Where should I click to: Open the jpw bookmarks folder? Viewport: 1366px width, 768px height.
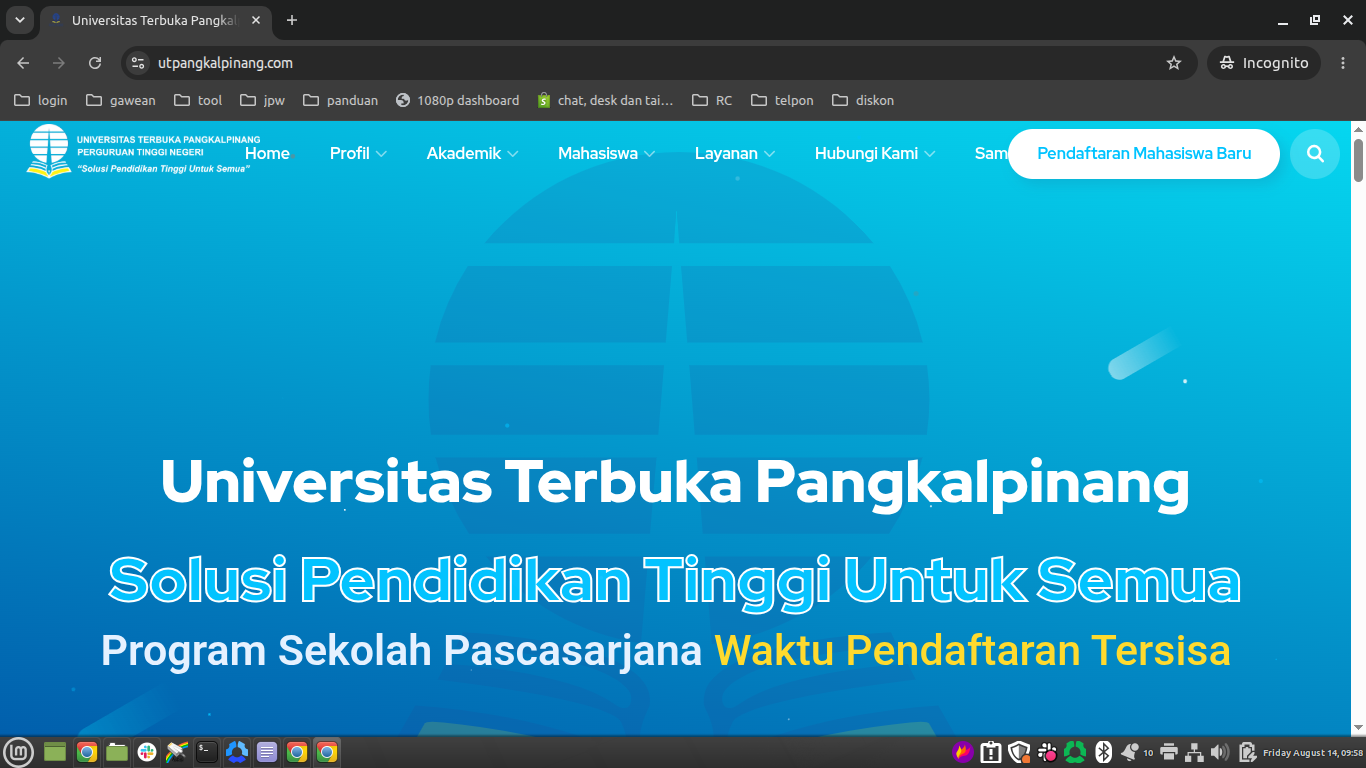click(x=263, y=100)
